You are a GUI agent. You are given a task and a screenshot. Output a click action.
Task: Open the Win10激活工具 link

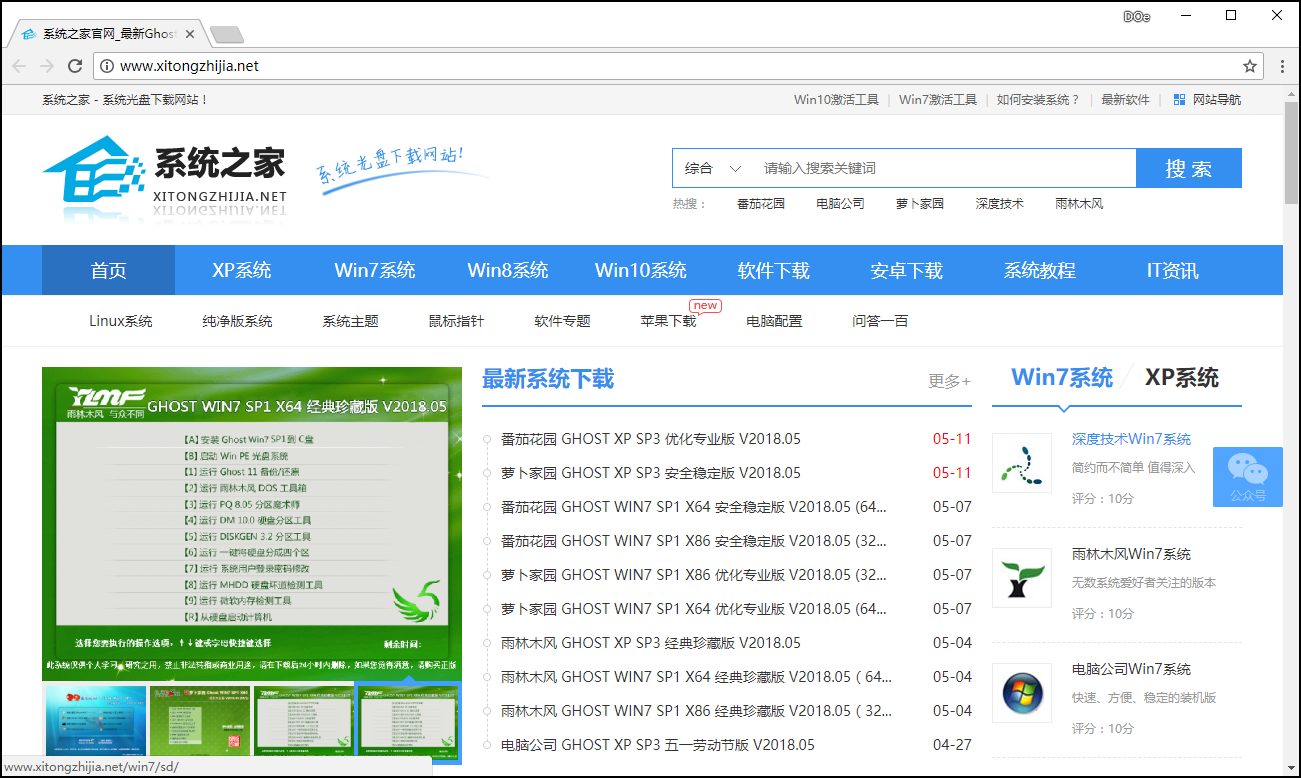tap(836, 100)
